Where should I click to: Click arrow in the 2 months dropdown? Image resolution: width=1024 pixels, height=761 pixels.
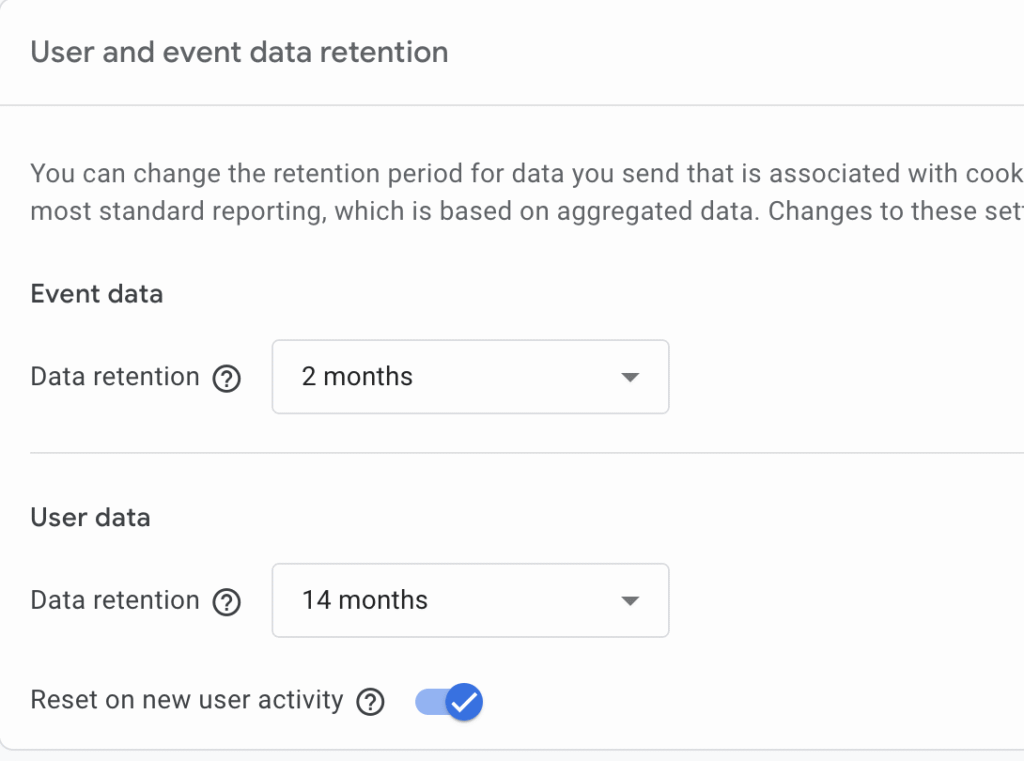point(629,378)
